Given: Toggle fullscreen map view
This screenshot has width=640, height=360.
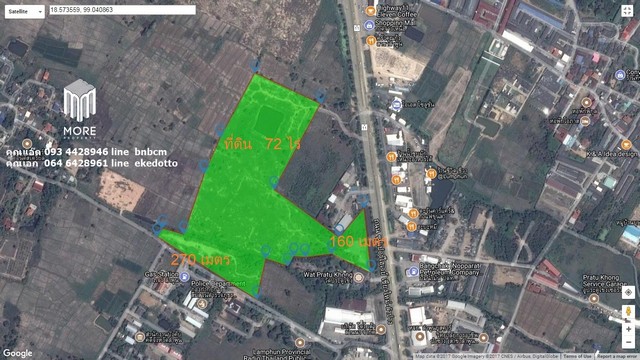Looking at the screenshot, I should click(x=627, y=11).
